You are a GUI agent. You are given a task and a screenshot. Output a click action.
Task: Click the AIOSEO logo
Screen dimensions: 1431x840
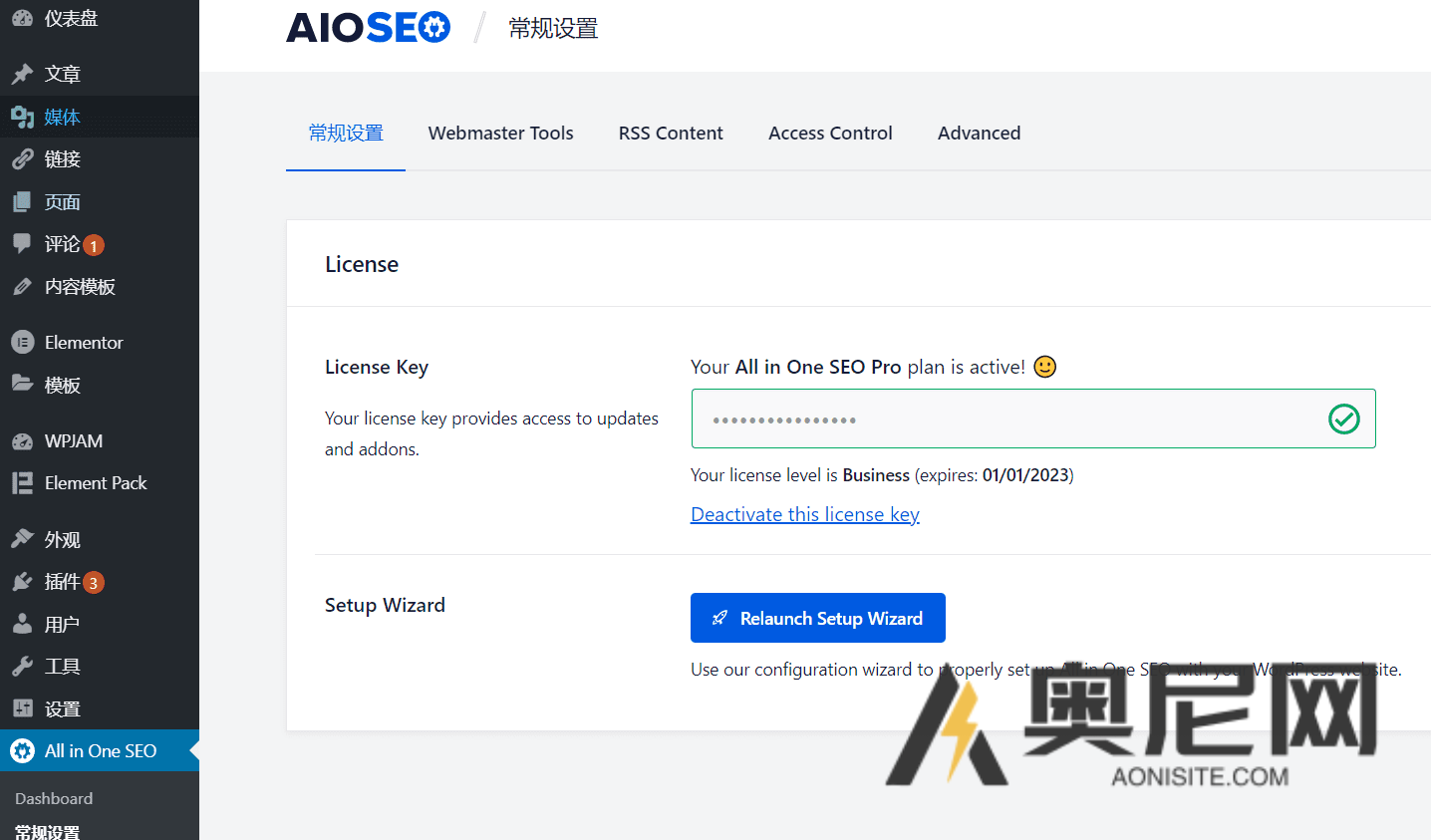coord(368,28)
